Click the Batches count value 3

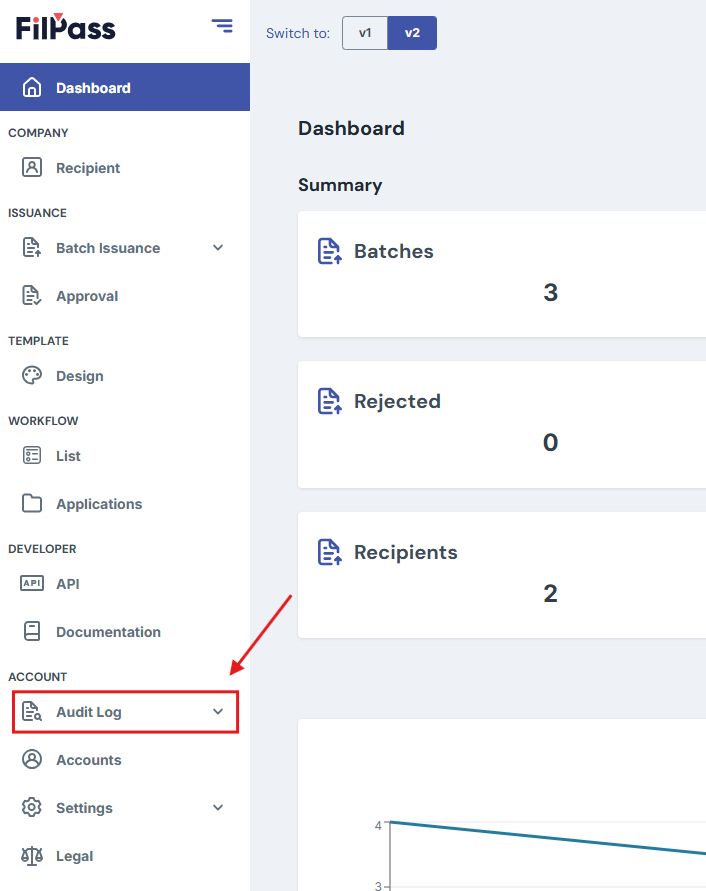click(550, 292)
